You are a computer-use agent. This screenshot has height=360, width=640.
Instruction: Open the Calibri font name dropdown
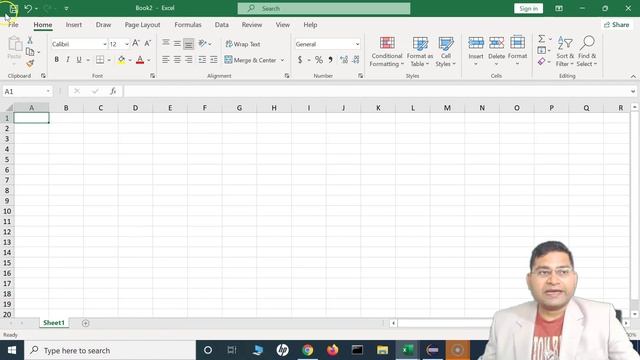click(x=104, y=44)
